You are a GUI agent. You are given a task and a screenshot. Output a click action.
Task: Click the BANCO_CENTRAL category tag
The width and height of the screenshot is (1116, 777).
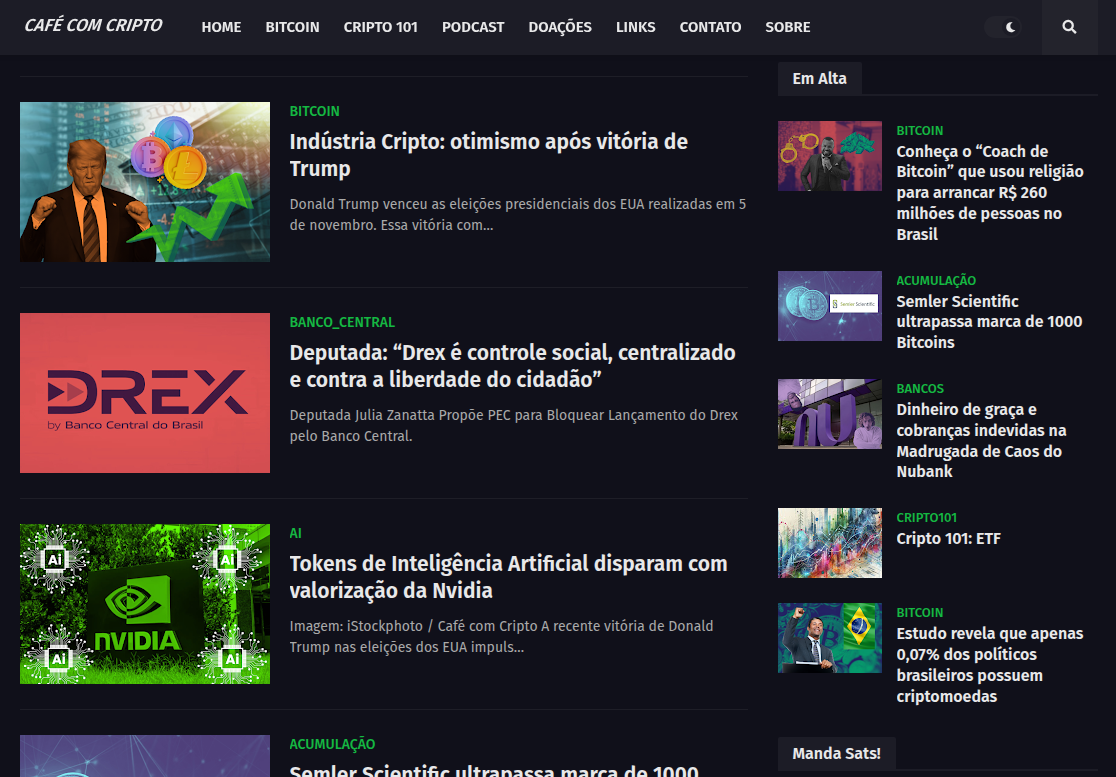click(340, 322)
